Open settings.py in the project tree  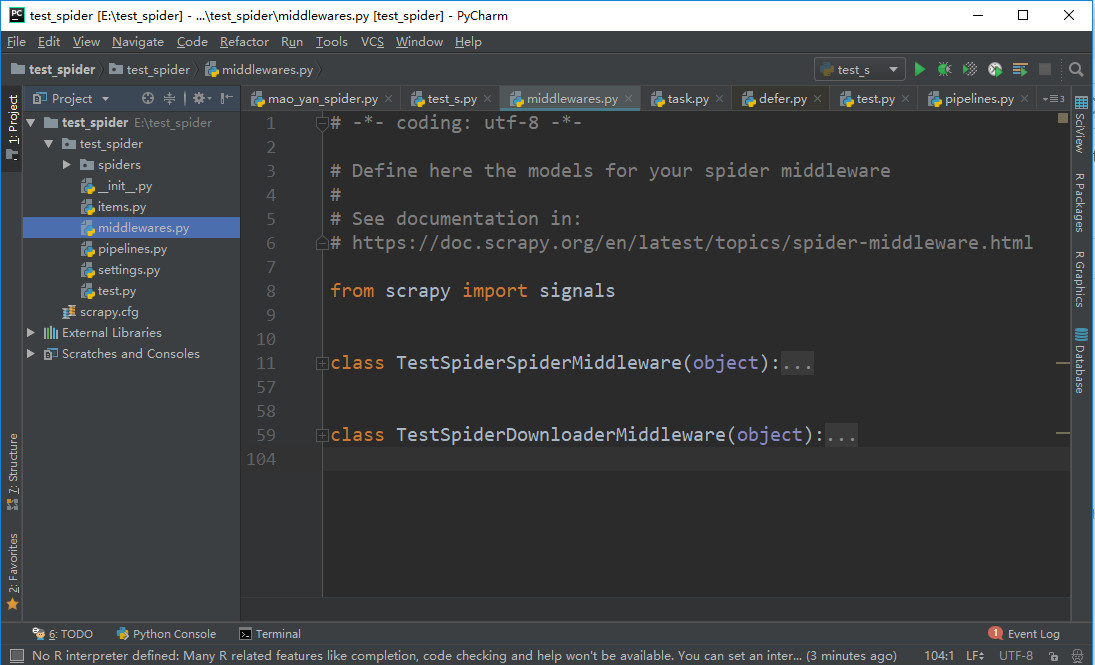128,270
